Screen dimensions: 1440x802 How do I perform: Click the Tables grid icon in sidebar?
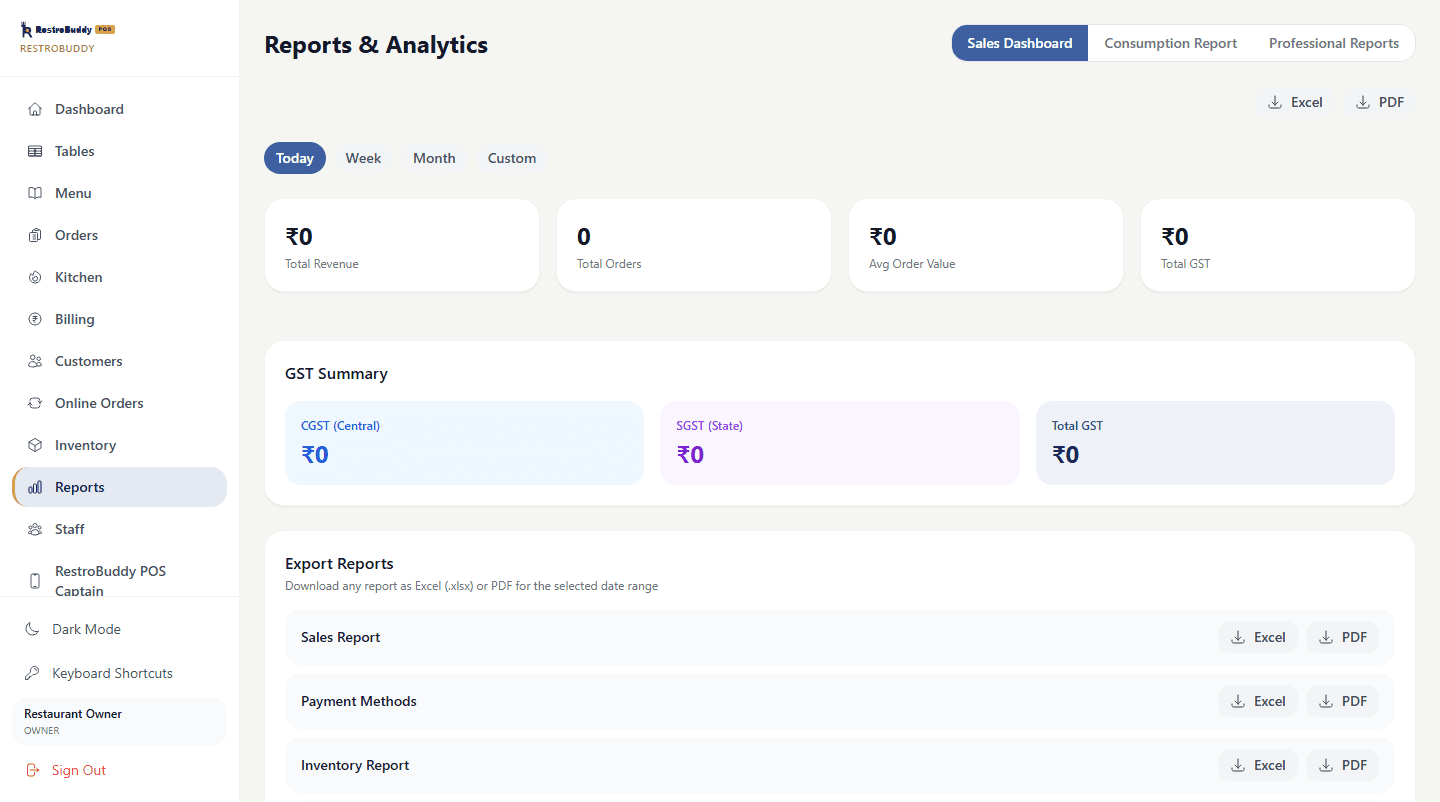tap(35, 151)
